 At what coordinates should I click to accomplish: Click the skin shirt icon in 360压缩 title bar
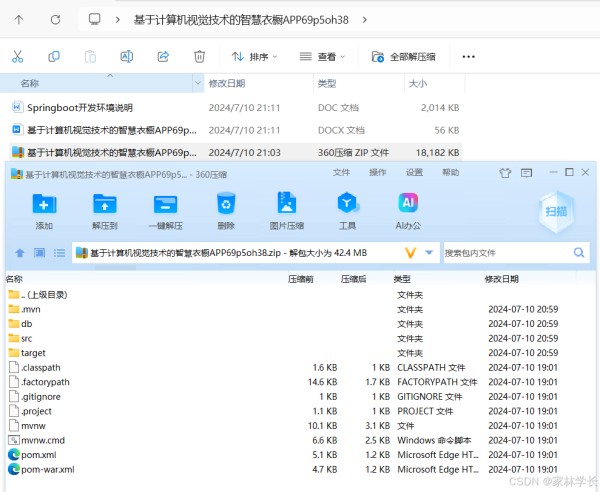(505, 173)
